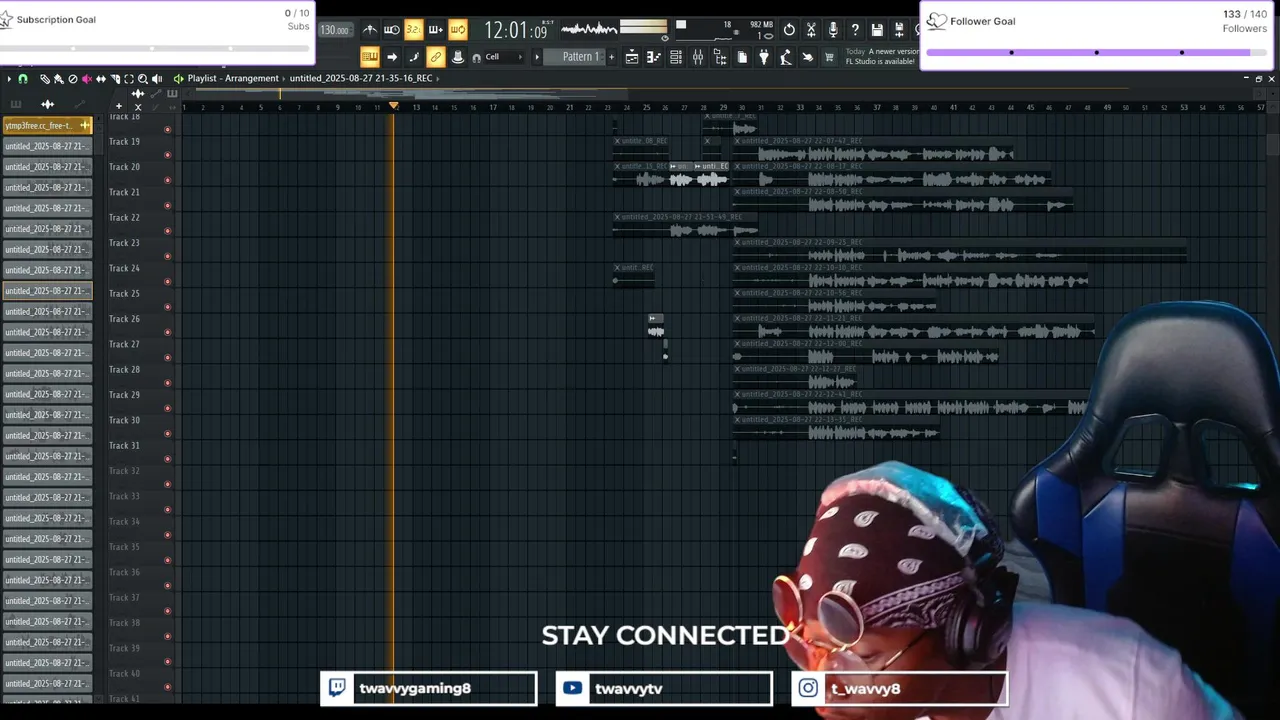Open the plugin picker plug icon

(x=764, y=57)
